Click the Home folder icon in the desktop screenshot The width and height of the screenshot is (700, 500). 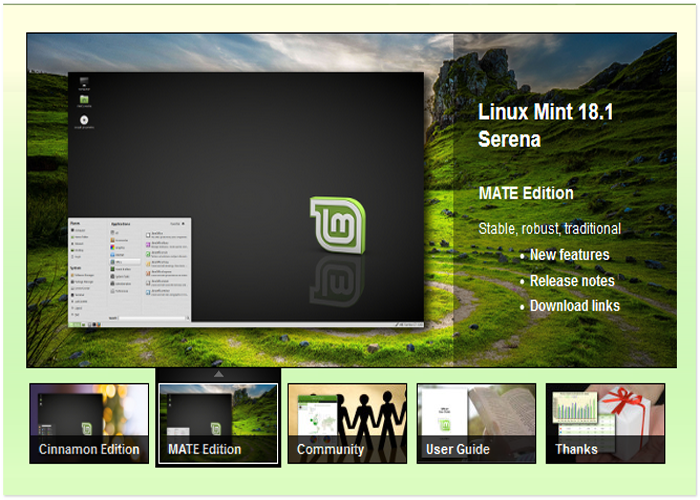84,101
